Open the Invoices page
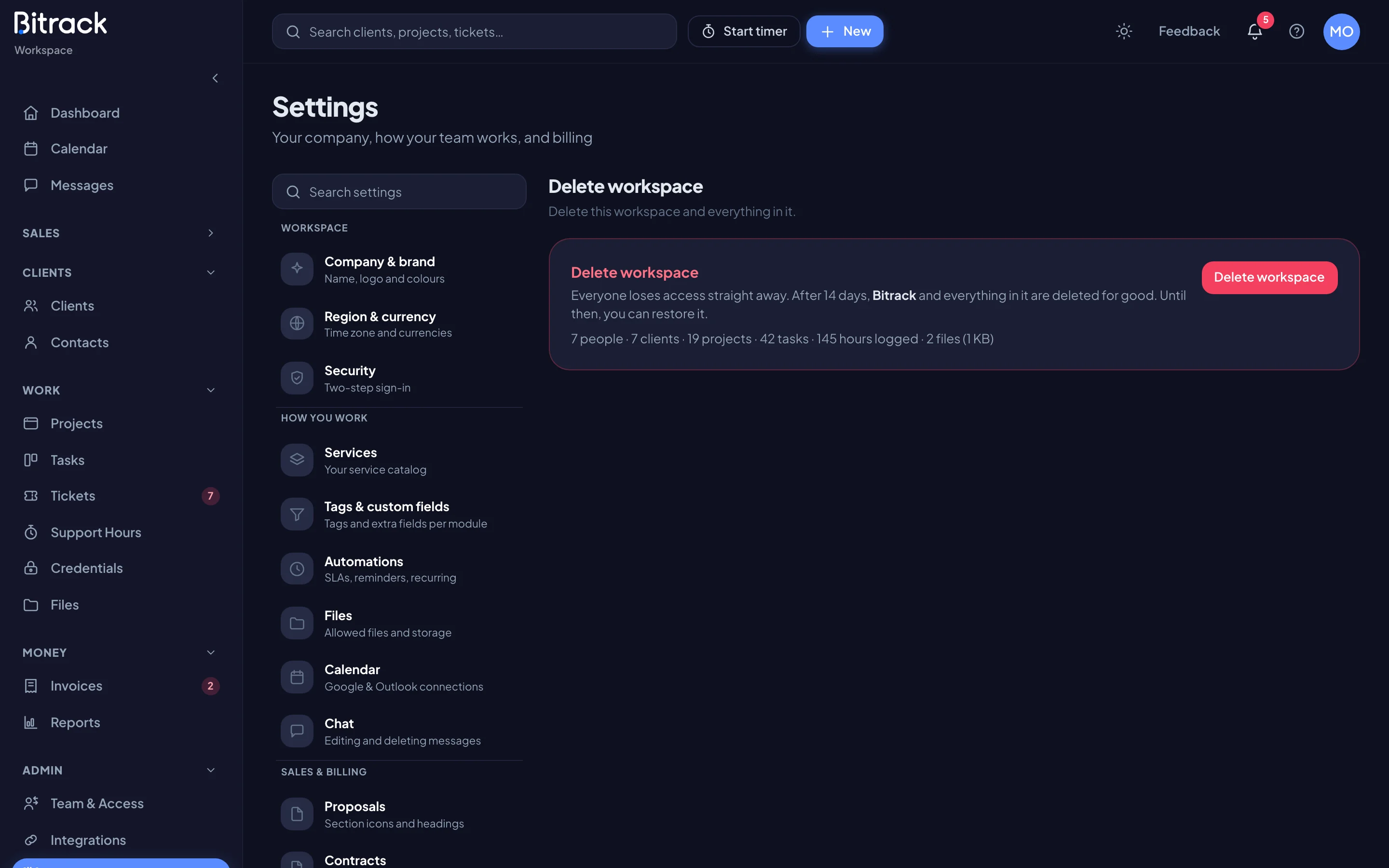This screenshot has width=1389, height=868. click(121, 686)
